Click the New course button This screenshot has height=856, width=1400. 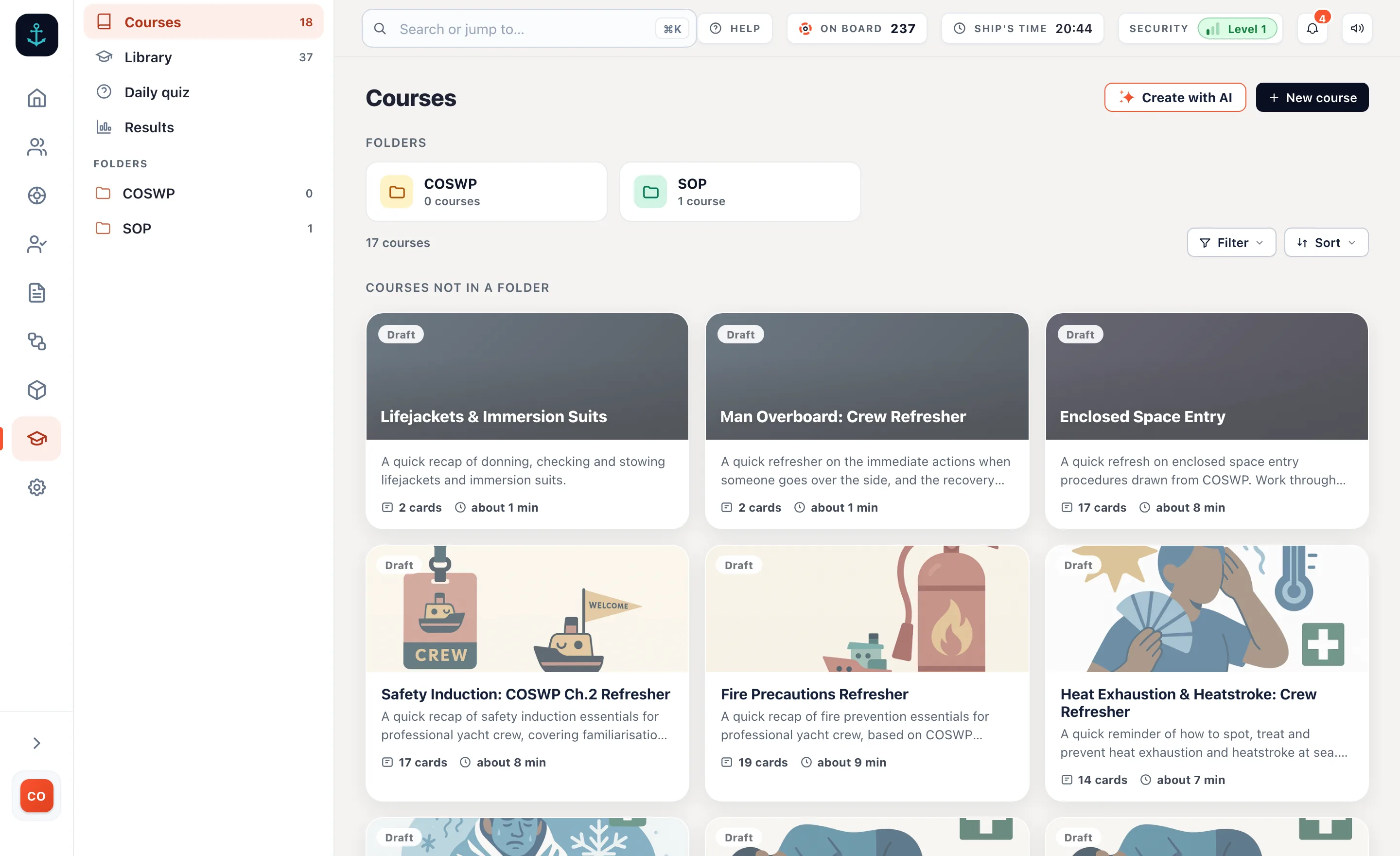1312,97
